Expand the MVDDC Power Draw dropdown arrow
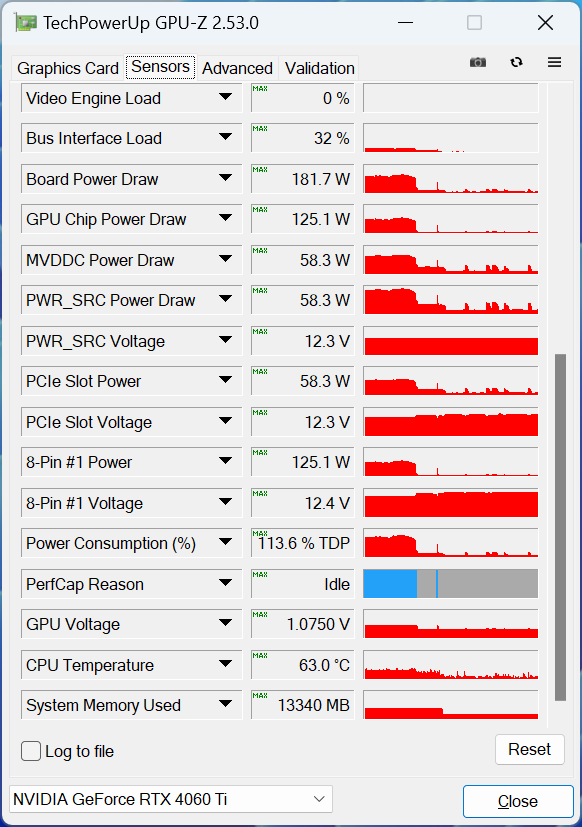Screen dimensions: 582x827 225,259
